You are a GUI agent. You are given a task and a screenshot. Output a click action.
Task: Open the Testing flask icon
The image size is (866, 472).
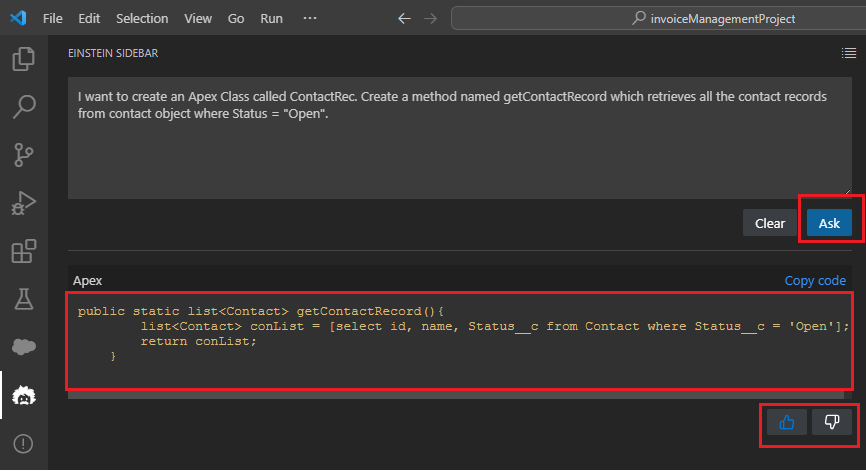[x=23, y=298]
